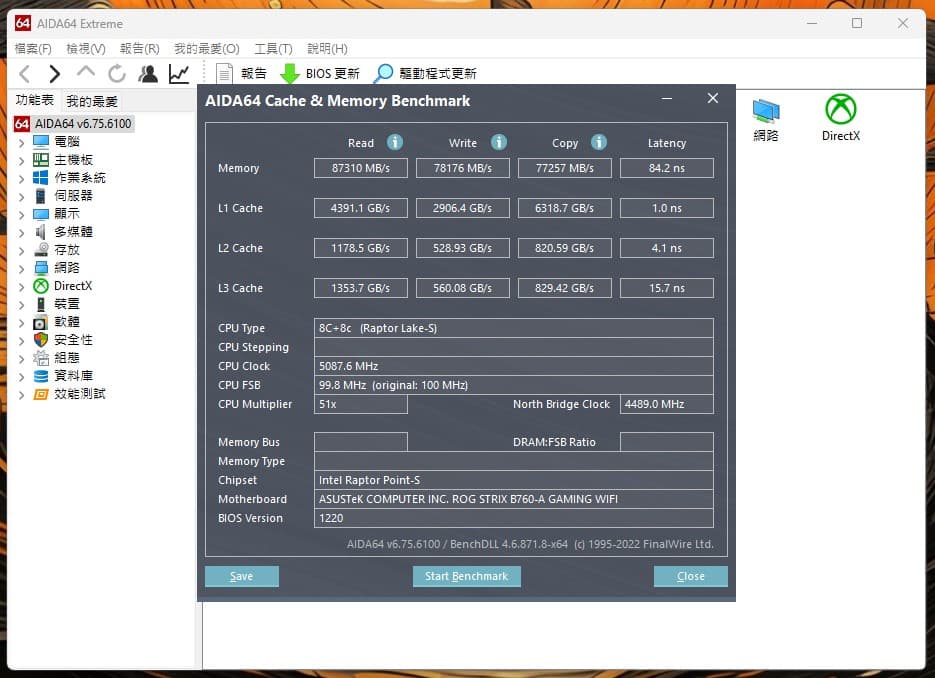Expand the 裝置 tree node
The width and height of the screenshot is (935, 678).
coord(21,305)
